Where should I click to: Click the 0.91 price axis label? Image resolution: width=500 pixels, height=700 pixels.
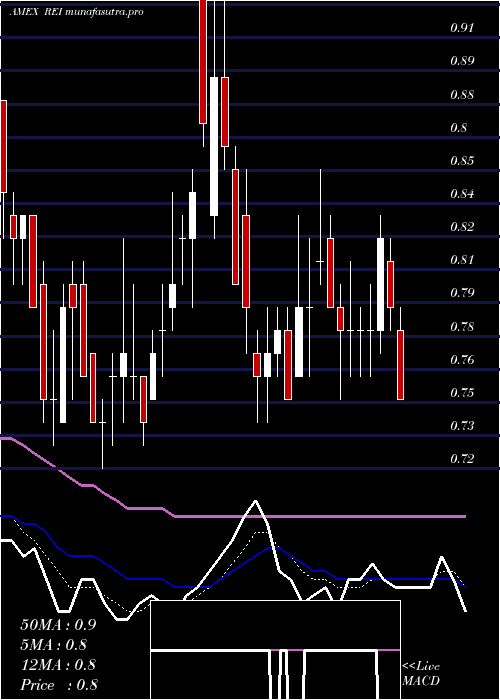(462, 28)
